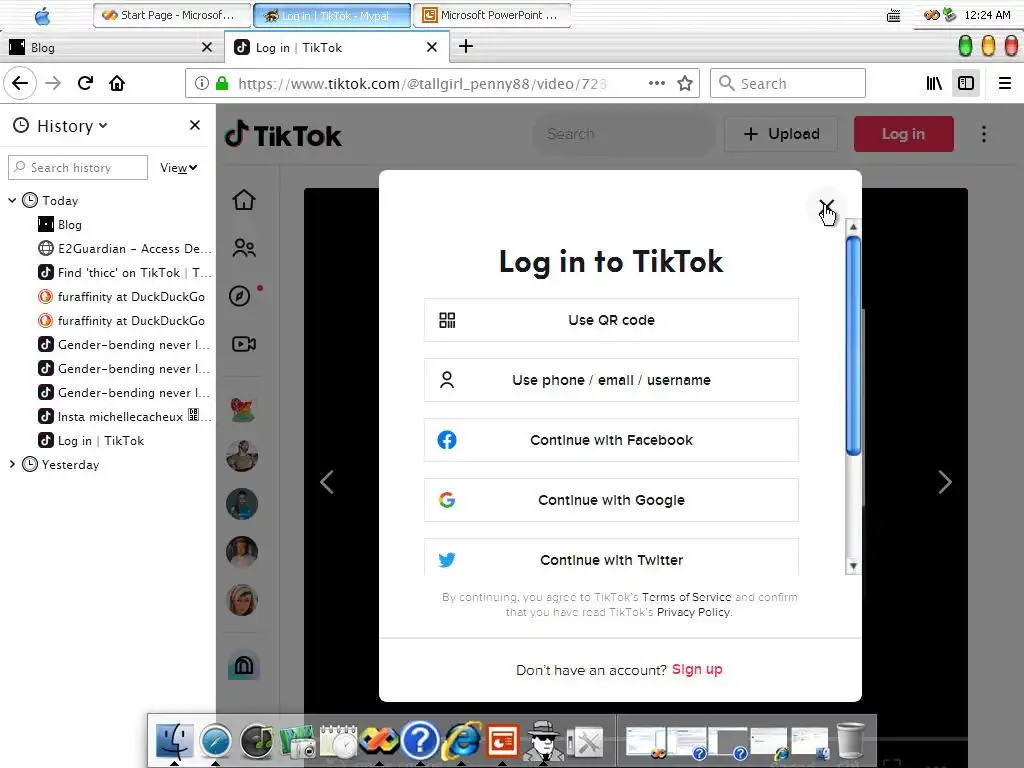Click the login dialog scroll-down arrow
This screenshot has height=768, width=1024.
click(853, 566)
